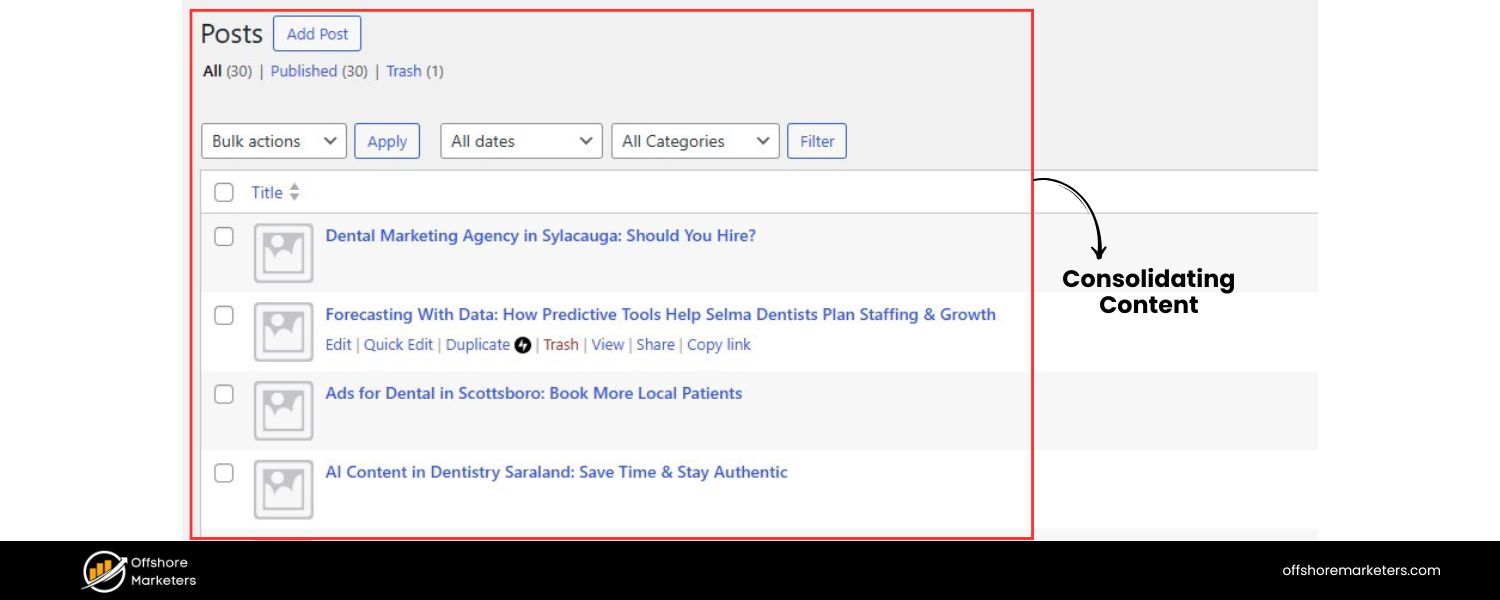Screen dimensions: 1500x600
Task: Open Quick Edit for the Forecasting post
Action: pyautogui.click(x=398, y=345)
